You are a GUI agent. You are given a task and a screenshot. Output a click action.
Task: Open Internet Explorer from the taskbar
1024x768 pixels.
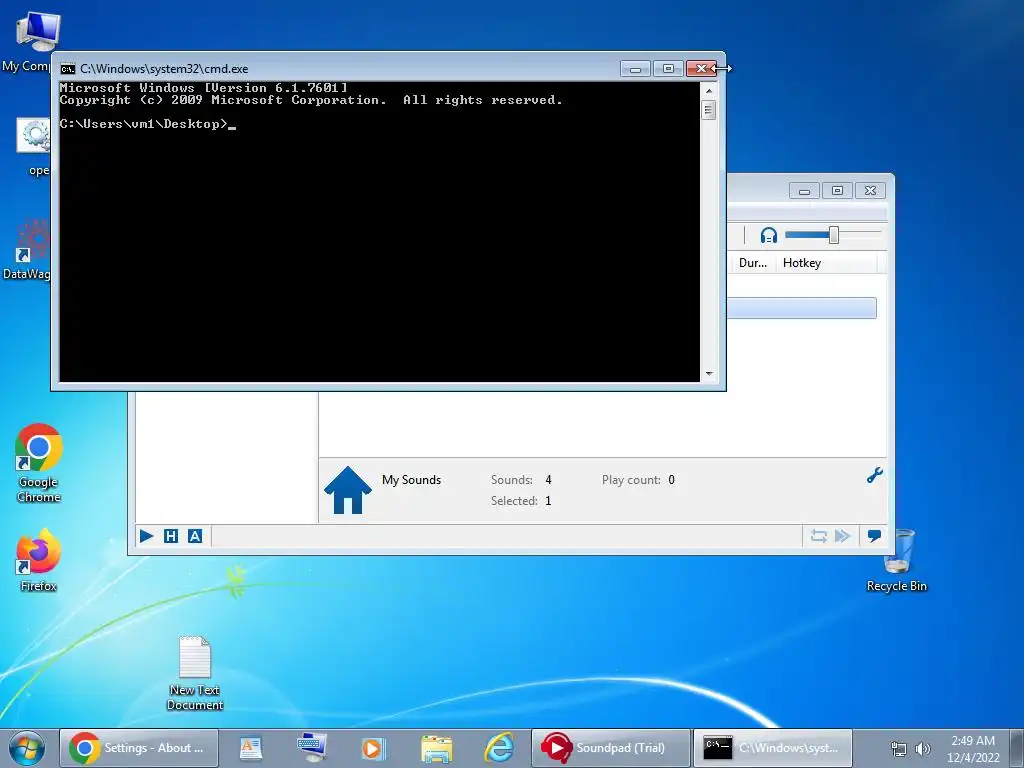(x=499, y=748)
